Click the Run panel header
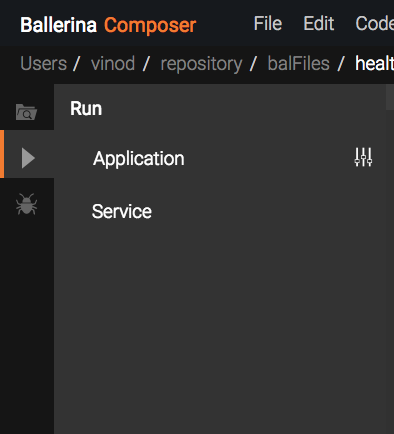This screenshot has width=394, height=434. coord(86,109)
